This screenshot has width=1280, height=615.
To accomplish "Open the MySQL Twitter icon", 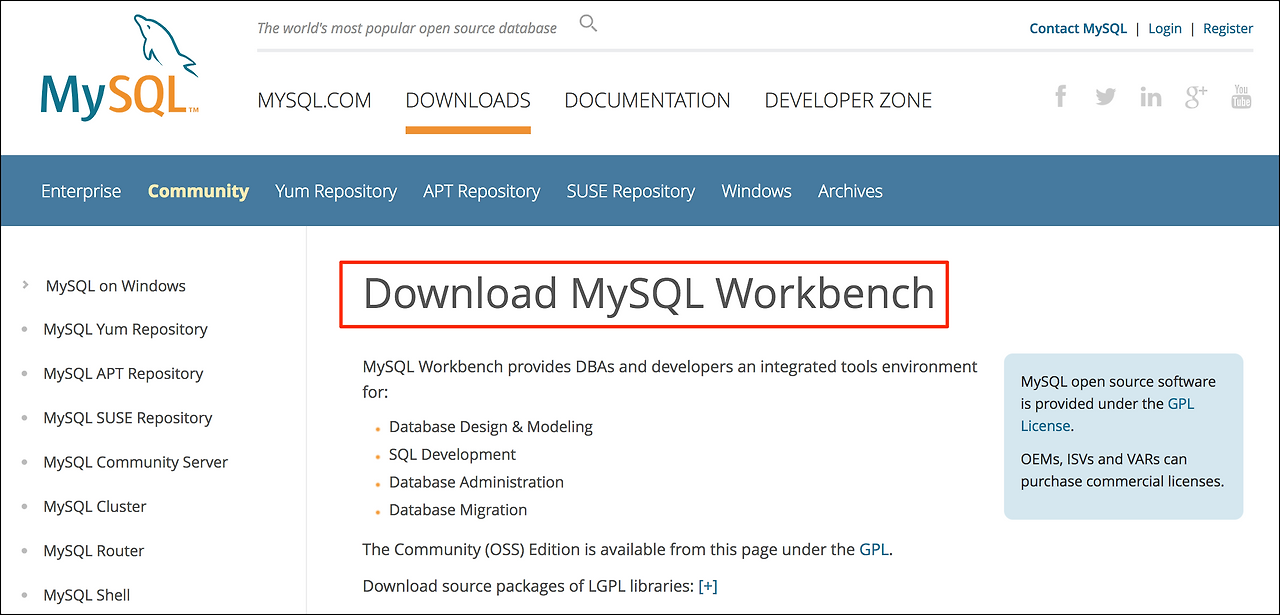I will click(1105, 97).
